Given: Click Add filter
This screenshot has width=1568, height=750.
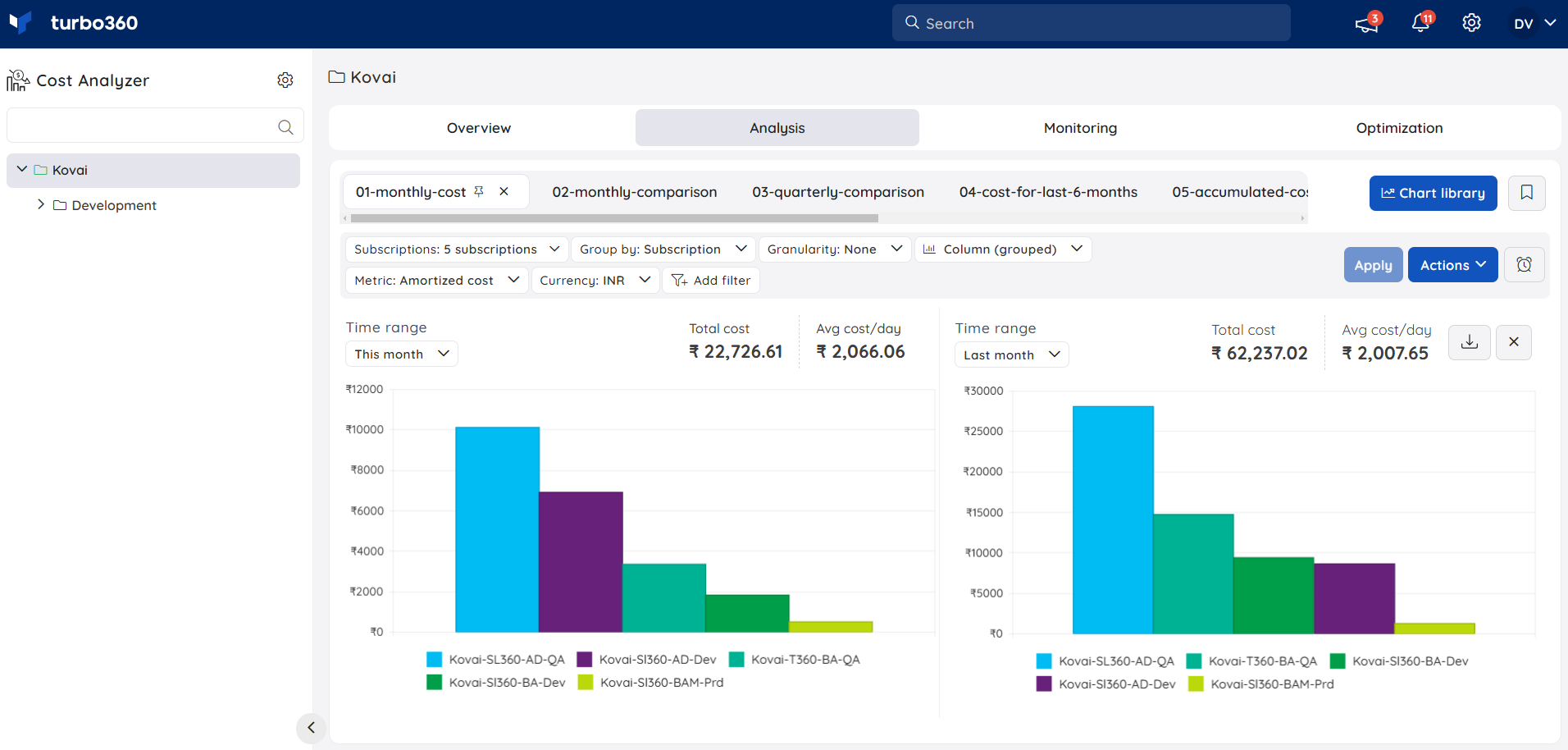Looking at the screenshot, I should pos(711,280).
